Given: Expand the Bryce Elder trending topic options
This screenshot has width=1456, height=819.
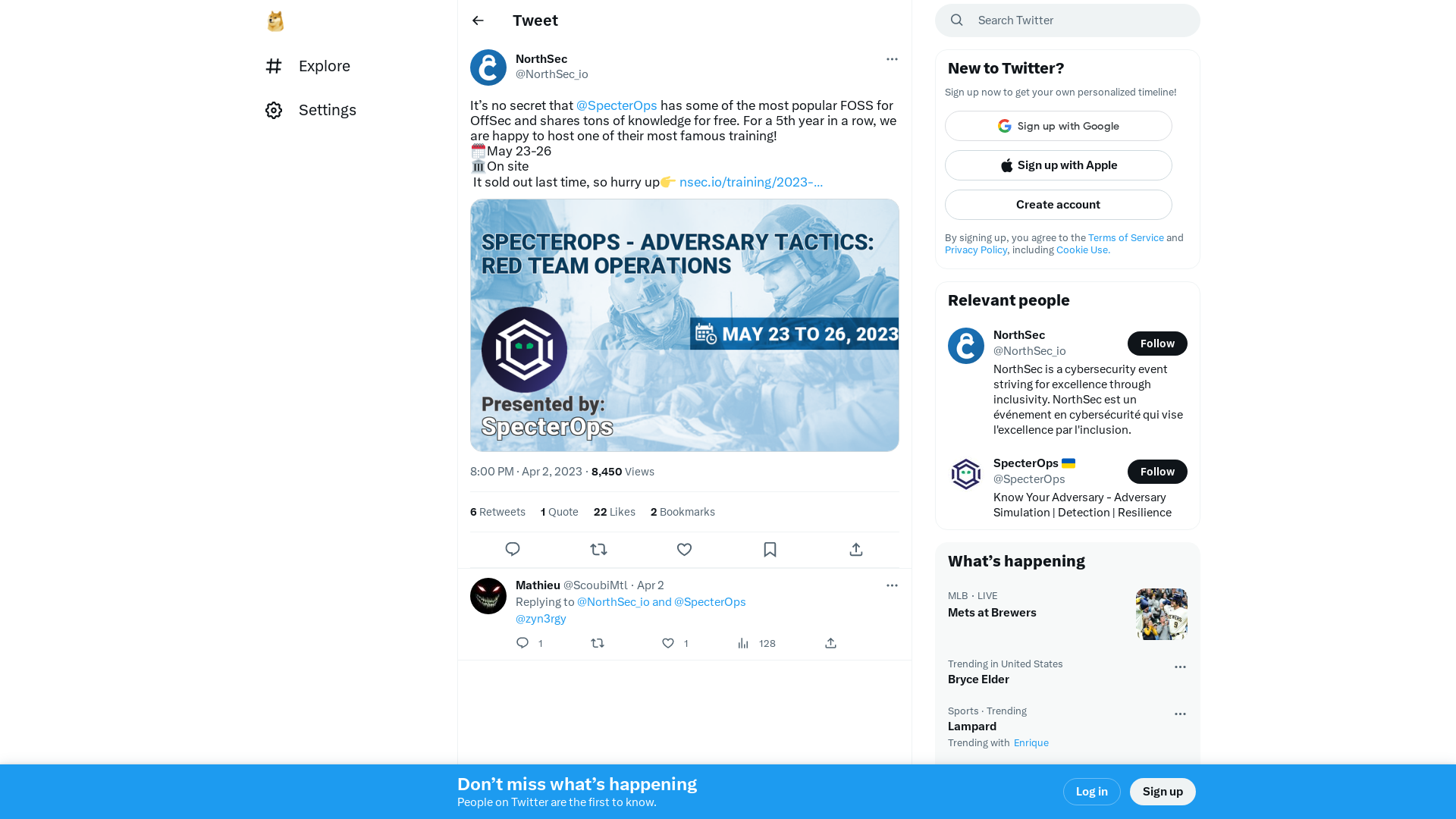Looking at the screenshot, I should coord(1179,665).
